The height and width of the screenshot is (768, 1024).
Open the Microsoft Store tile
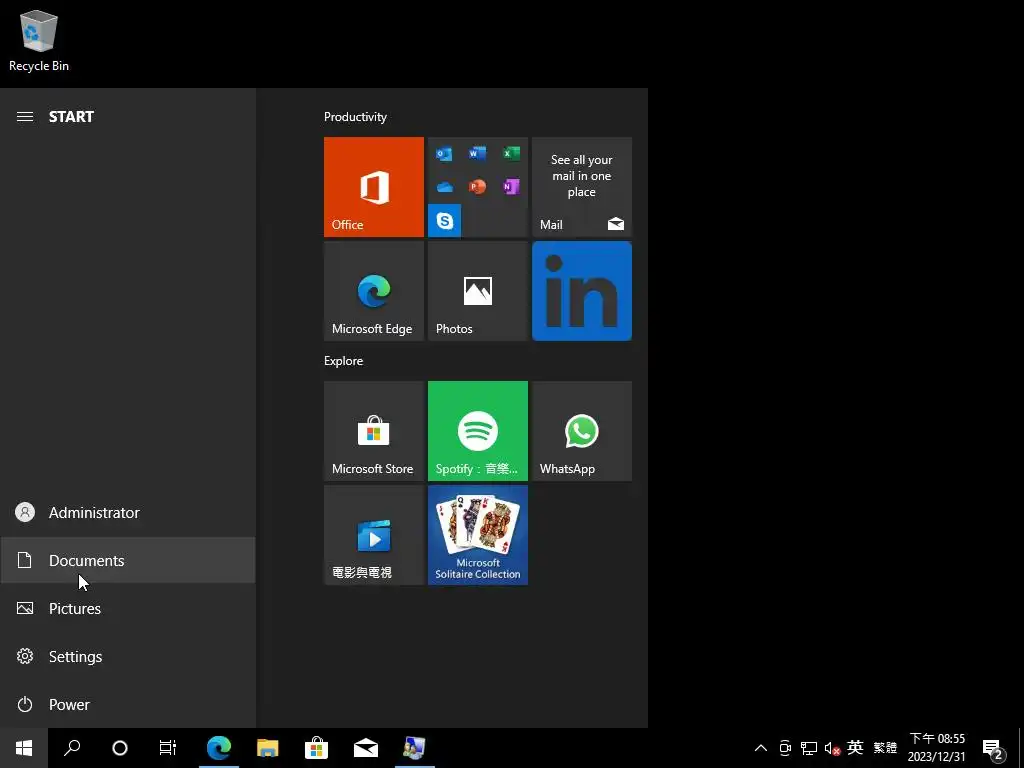[374, 431]
